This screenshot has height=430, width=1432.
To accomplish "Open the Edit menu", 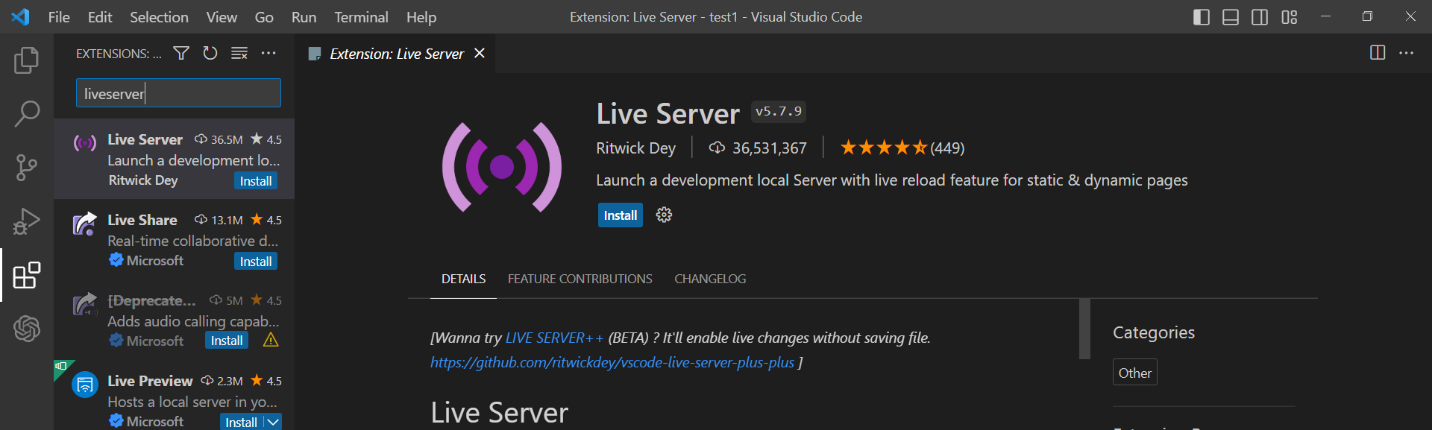I will [100, 17].
